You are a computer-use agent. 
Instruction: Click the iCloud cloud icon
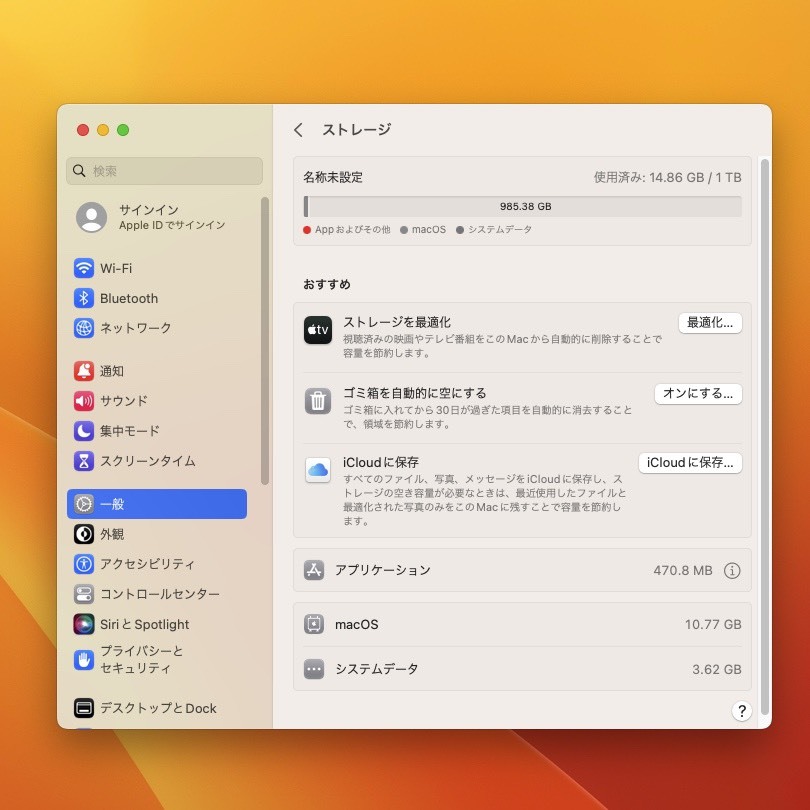(318, 470)
